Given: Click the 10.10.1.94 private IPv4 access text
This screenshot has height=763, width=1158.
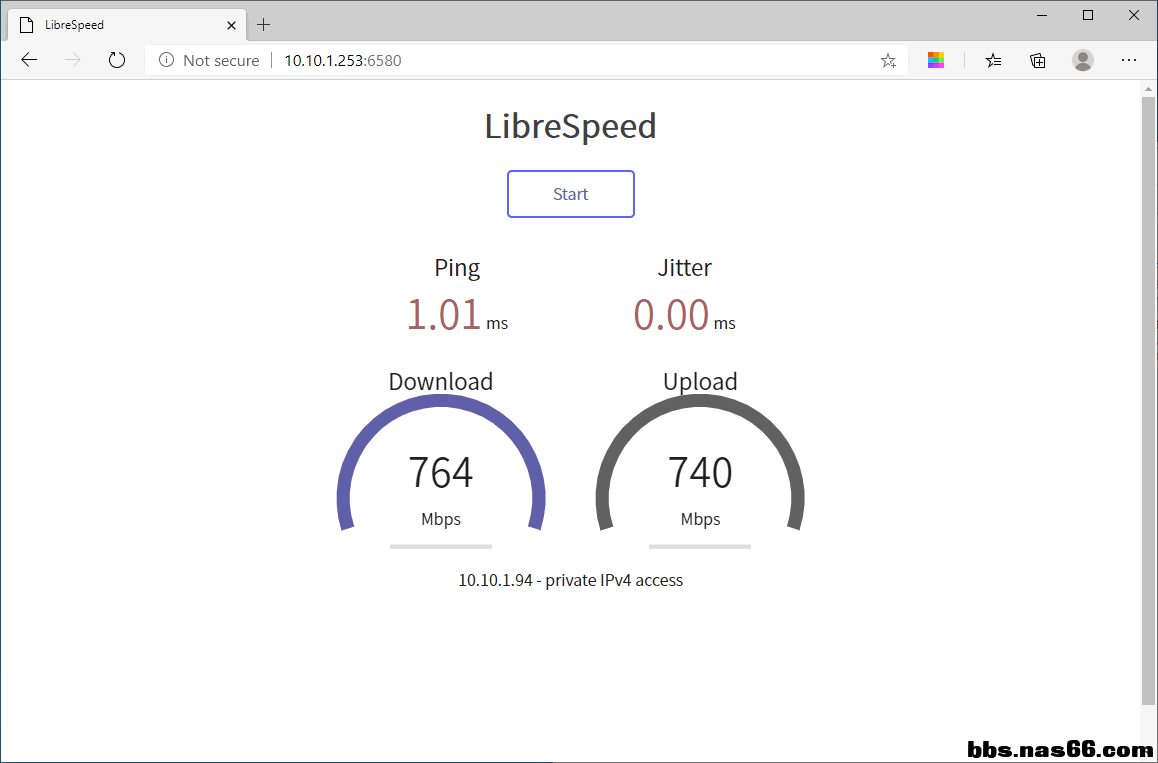Looking at the screenshot, I should click(570, 580).
